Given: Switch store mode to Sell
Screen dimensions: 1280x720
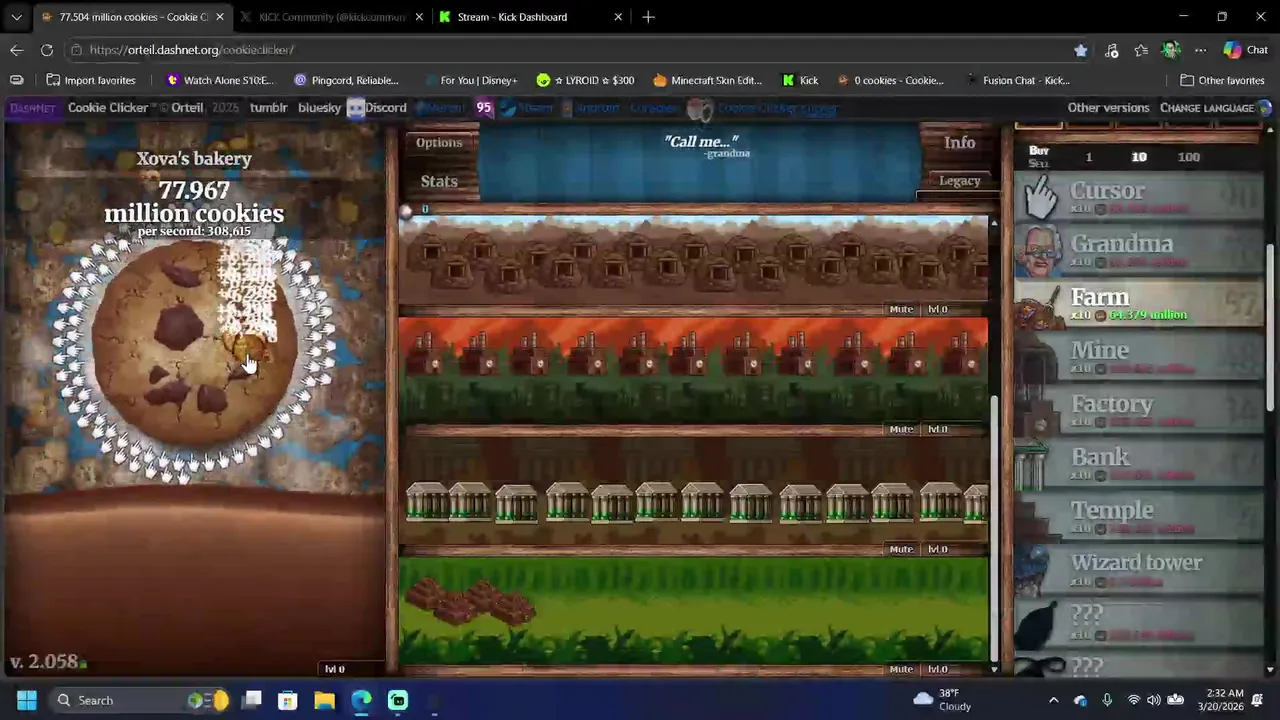Looking at the screenshot, I should 1039,164.
